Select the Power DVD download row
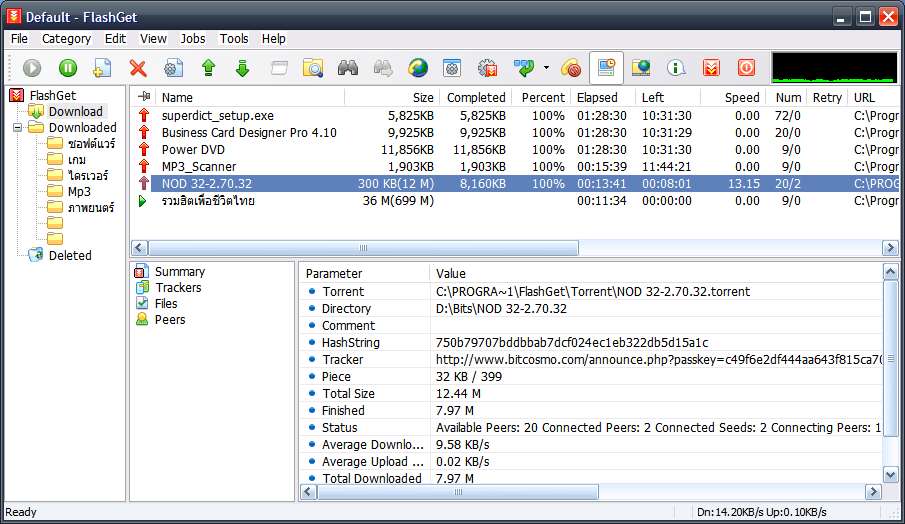This screenshot has width=905, height=524. click(x=517, y=149)
